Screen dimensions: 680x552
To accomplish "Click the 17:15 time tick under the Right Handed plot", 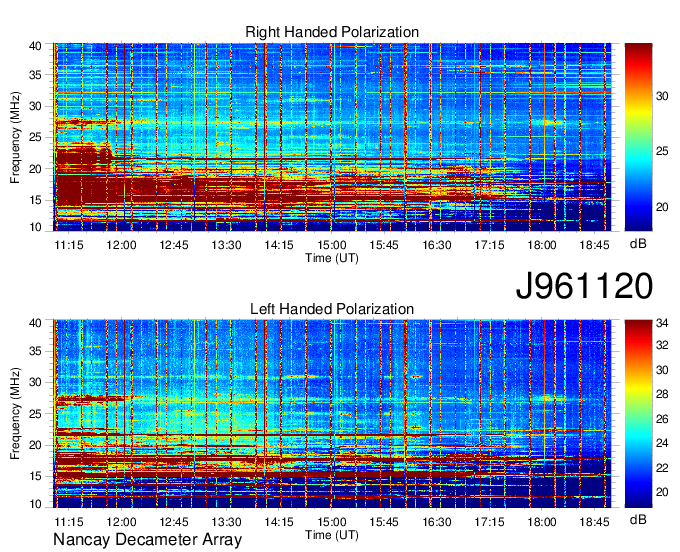I will click(x=489, y=245).
